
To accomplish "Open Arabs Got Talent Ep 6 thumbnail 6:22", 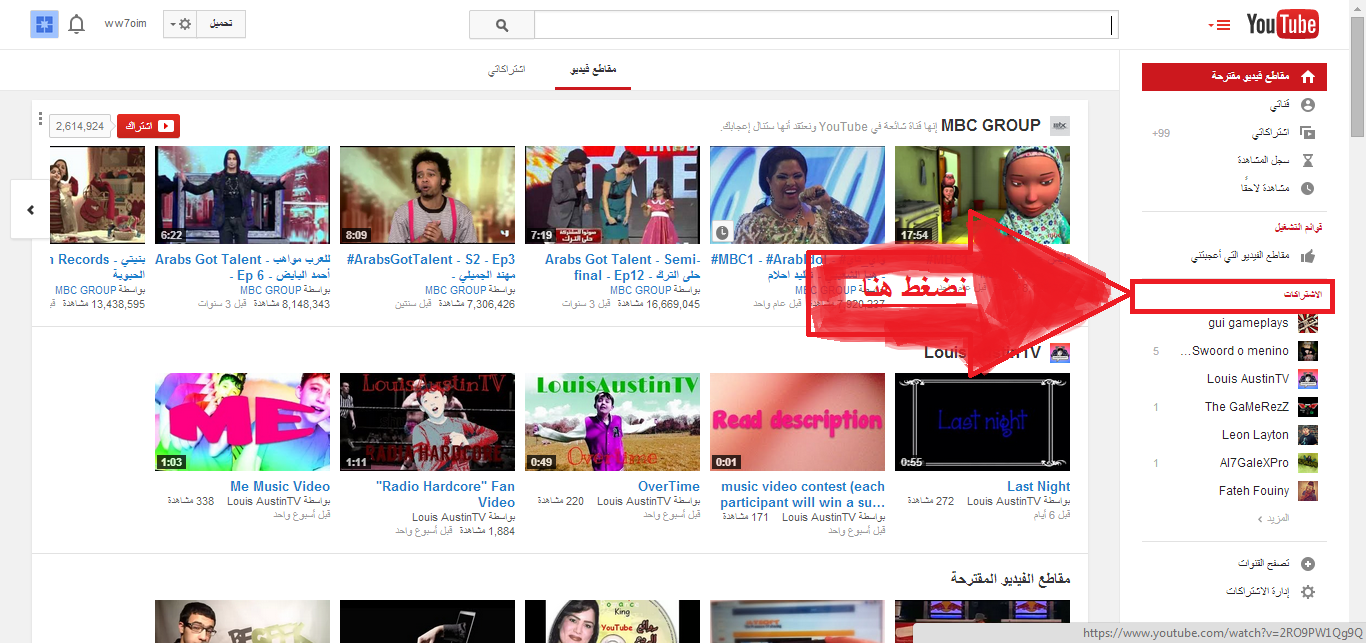I will coord(242,195).
